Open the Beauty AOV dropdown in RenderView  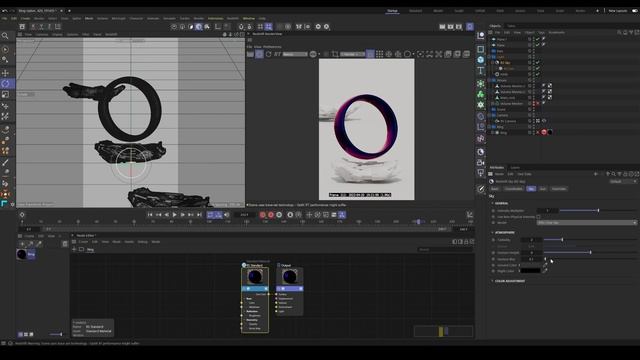[295, 54]
